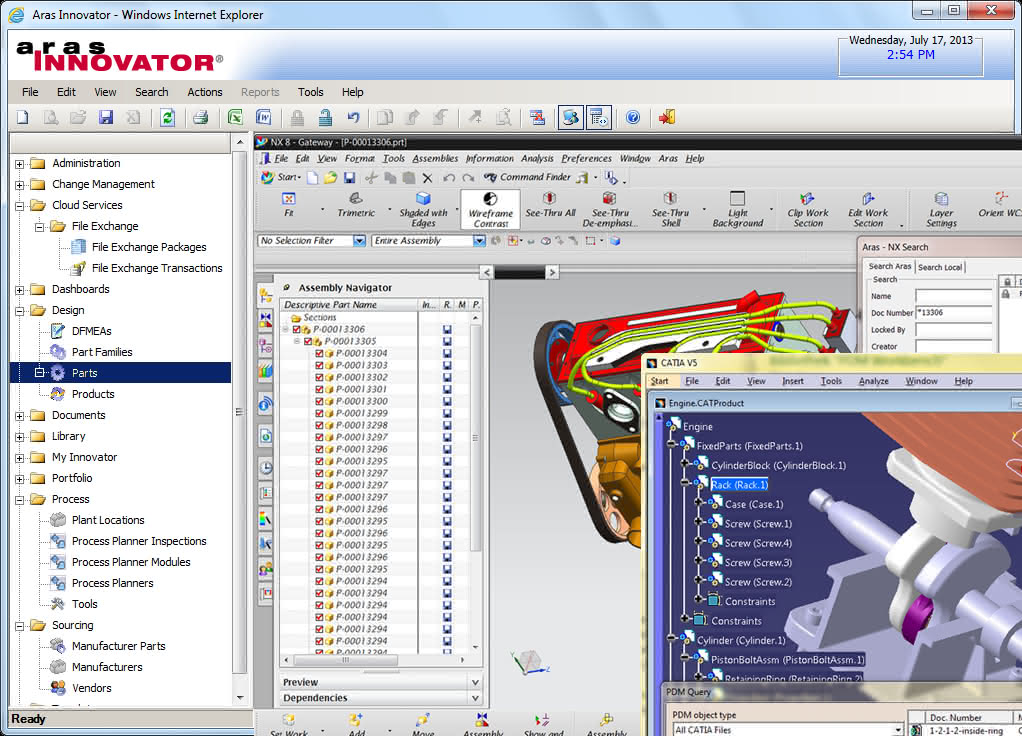Select Trimetric view in NX toolbar

point(356,205)
